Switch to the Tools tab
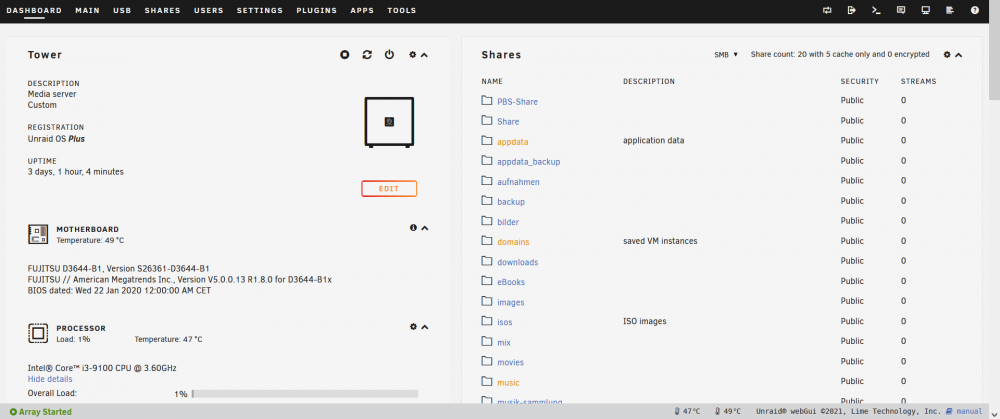1000x419 pixels. point(401,10)
